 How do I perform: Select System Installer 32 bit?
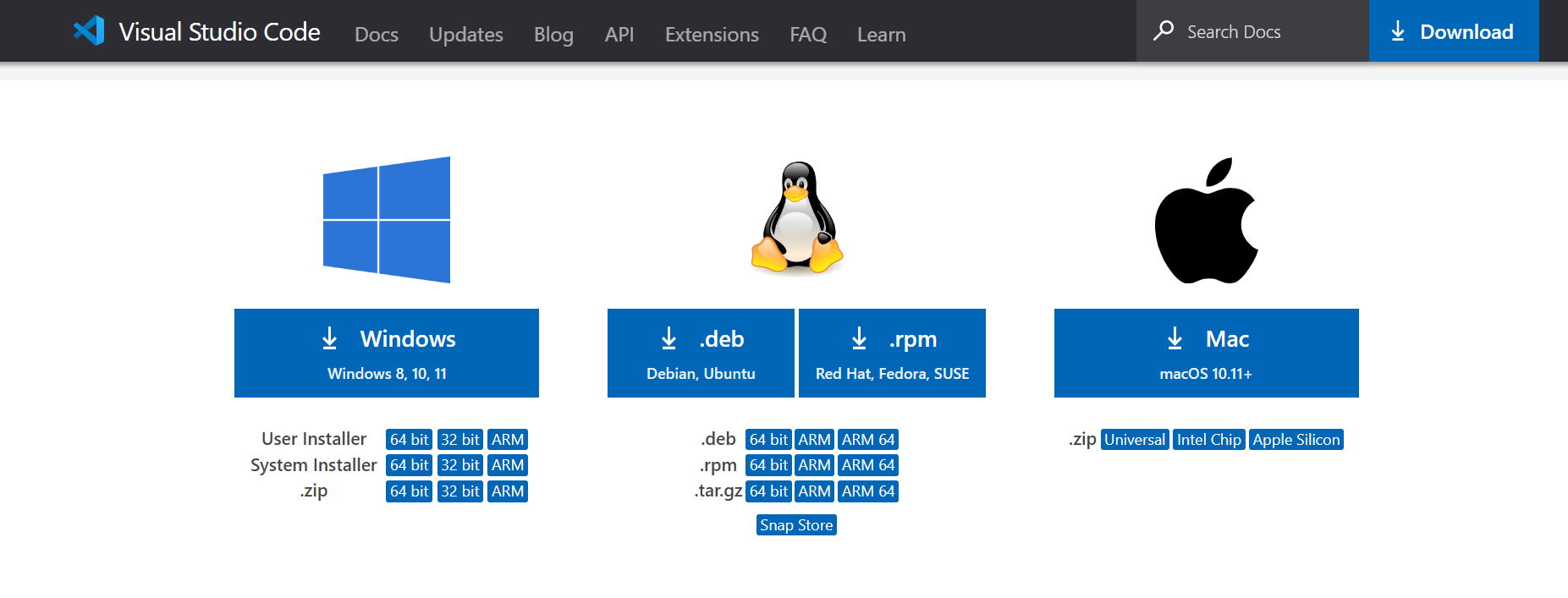click(x=460, y=465)
